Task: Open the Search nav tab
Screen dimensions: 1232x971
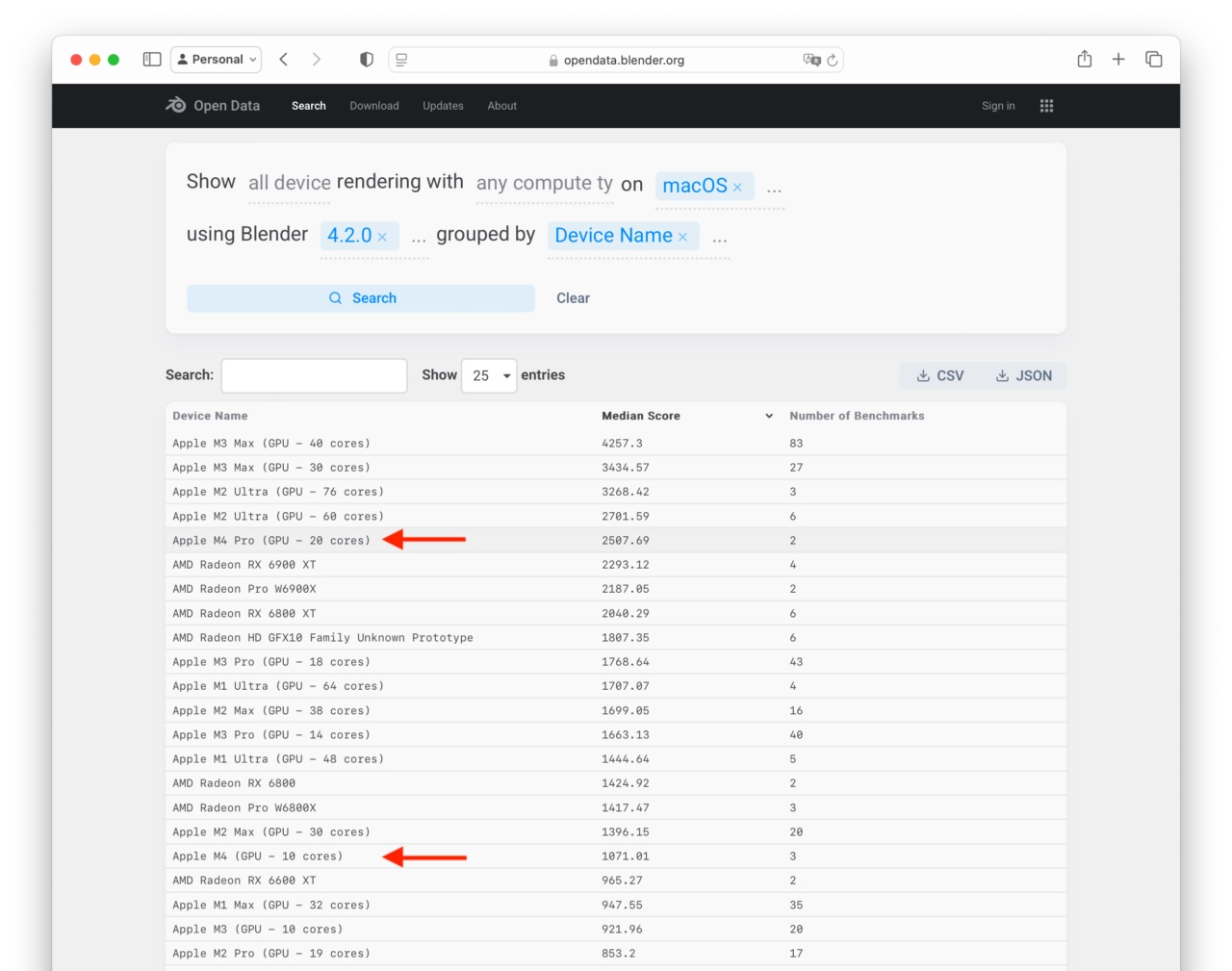Action: coord(309,106)
